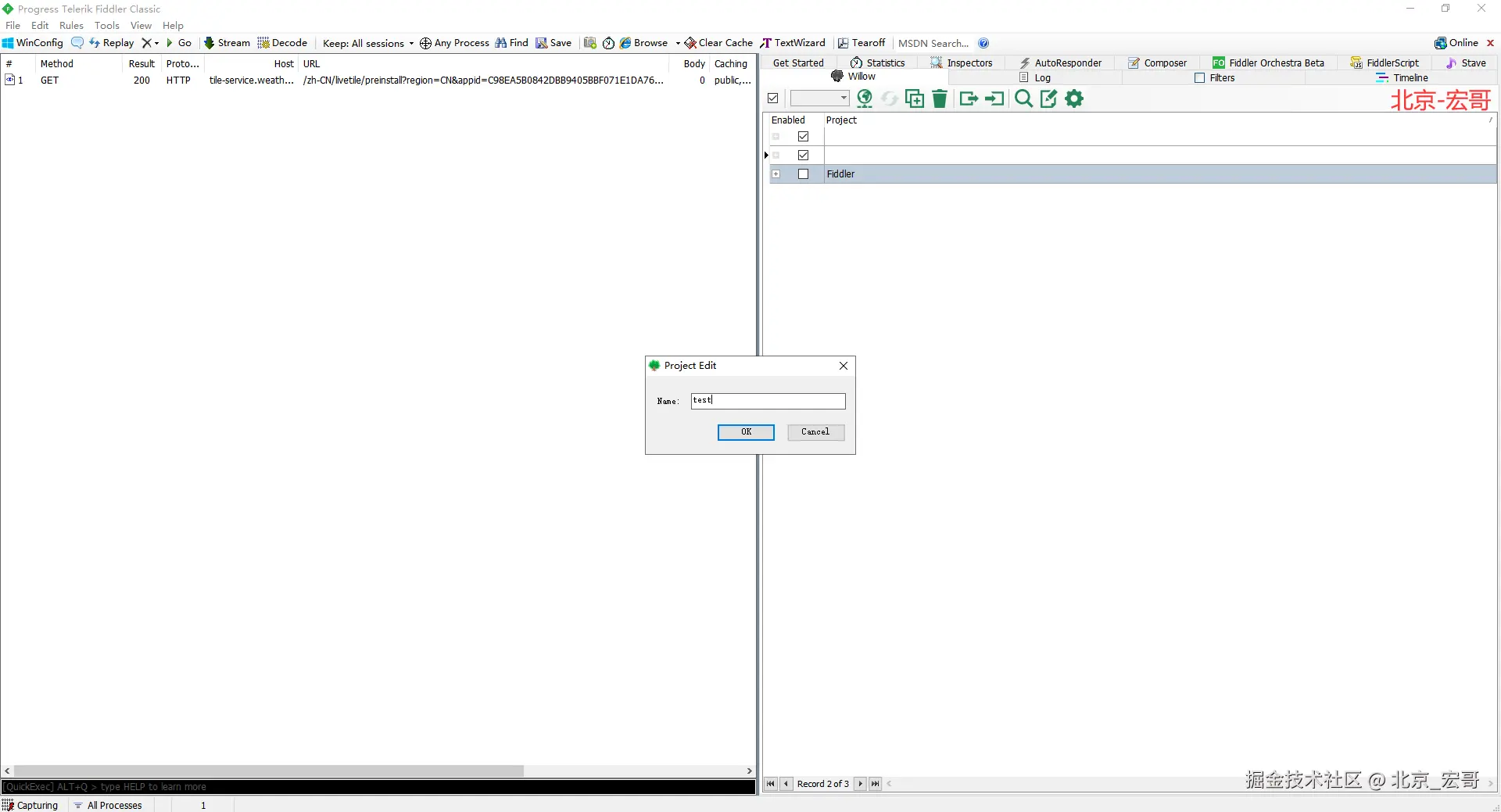Click Cancel in Project Edit dialog

[x=815, y=432]
